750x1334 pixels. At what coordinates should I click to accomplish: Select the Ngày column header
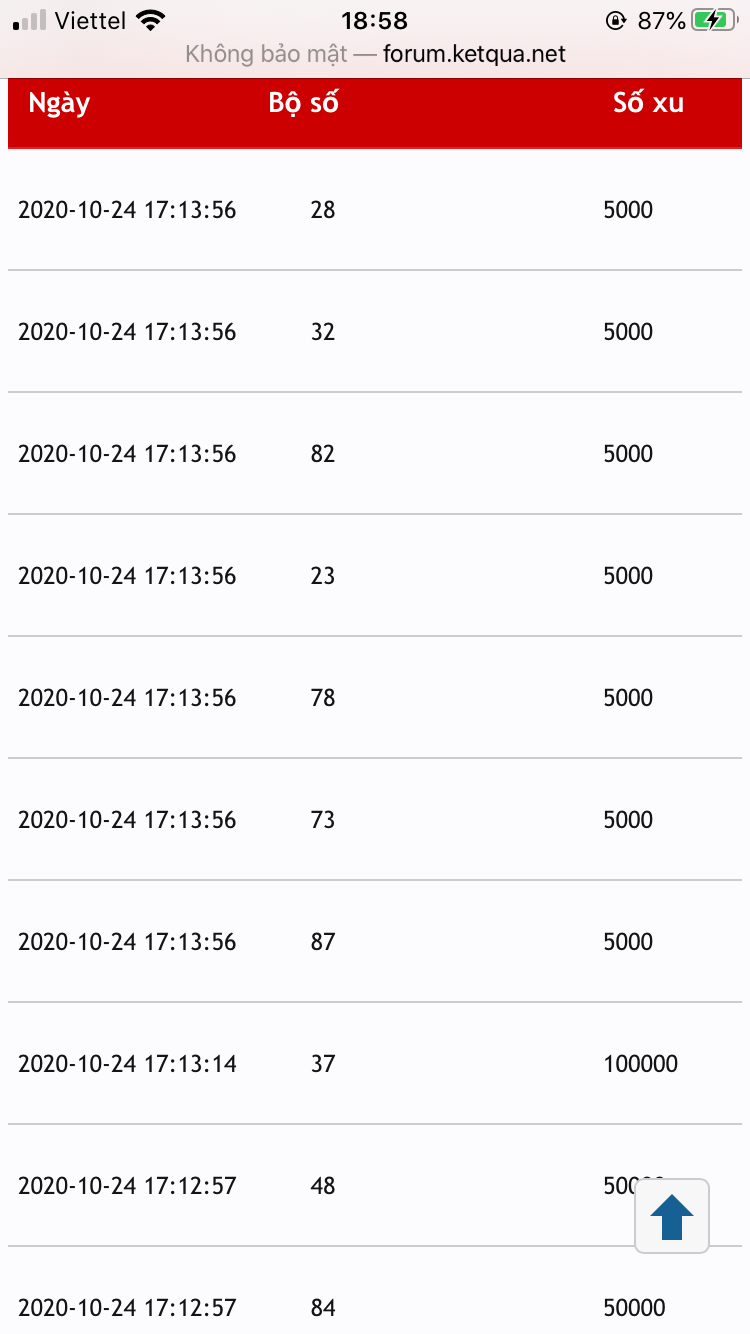[x=59, y=103]
